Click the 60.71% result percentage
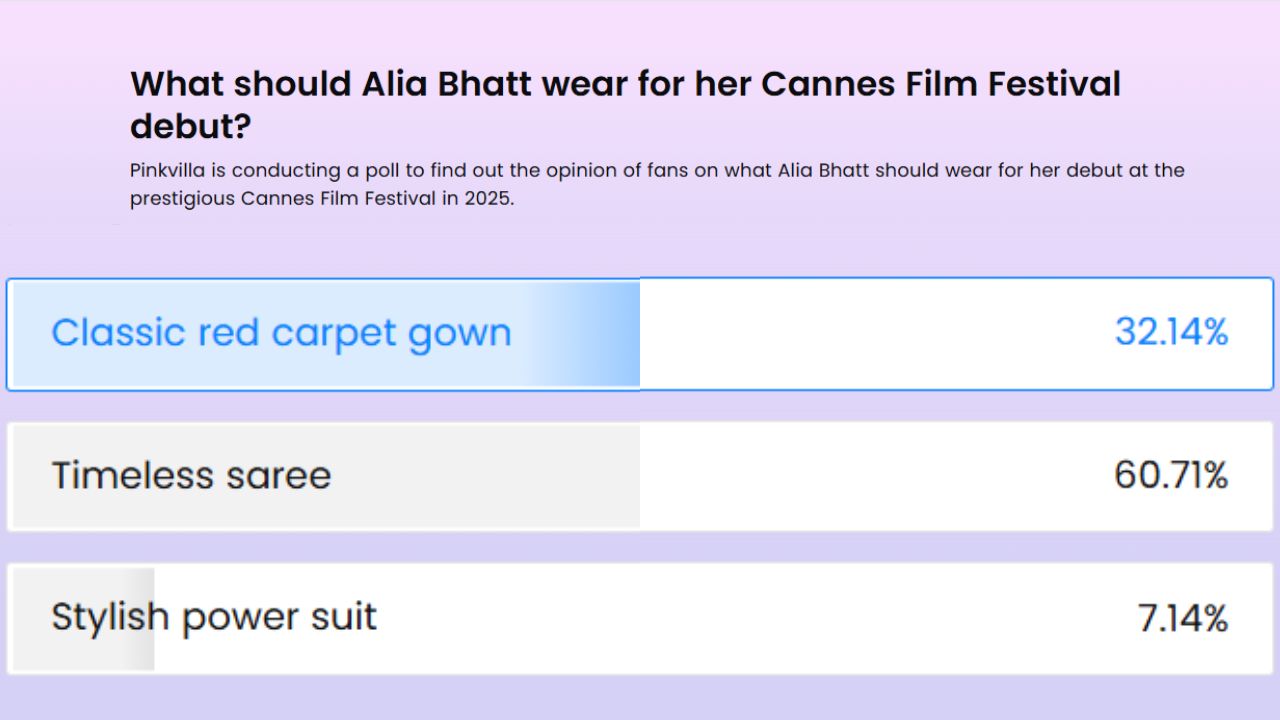The image size is (1280, 720). point(1171,475)
